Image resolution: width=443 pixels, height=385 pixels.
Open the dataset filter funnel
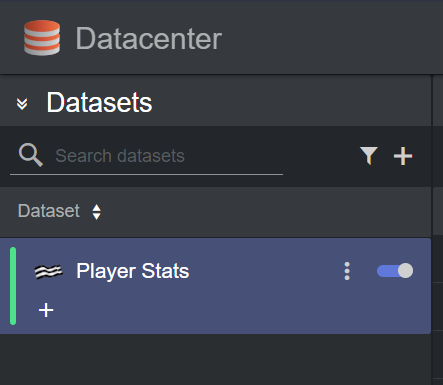369,156
